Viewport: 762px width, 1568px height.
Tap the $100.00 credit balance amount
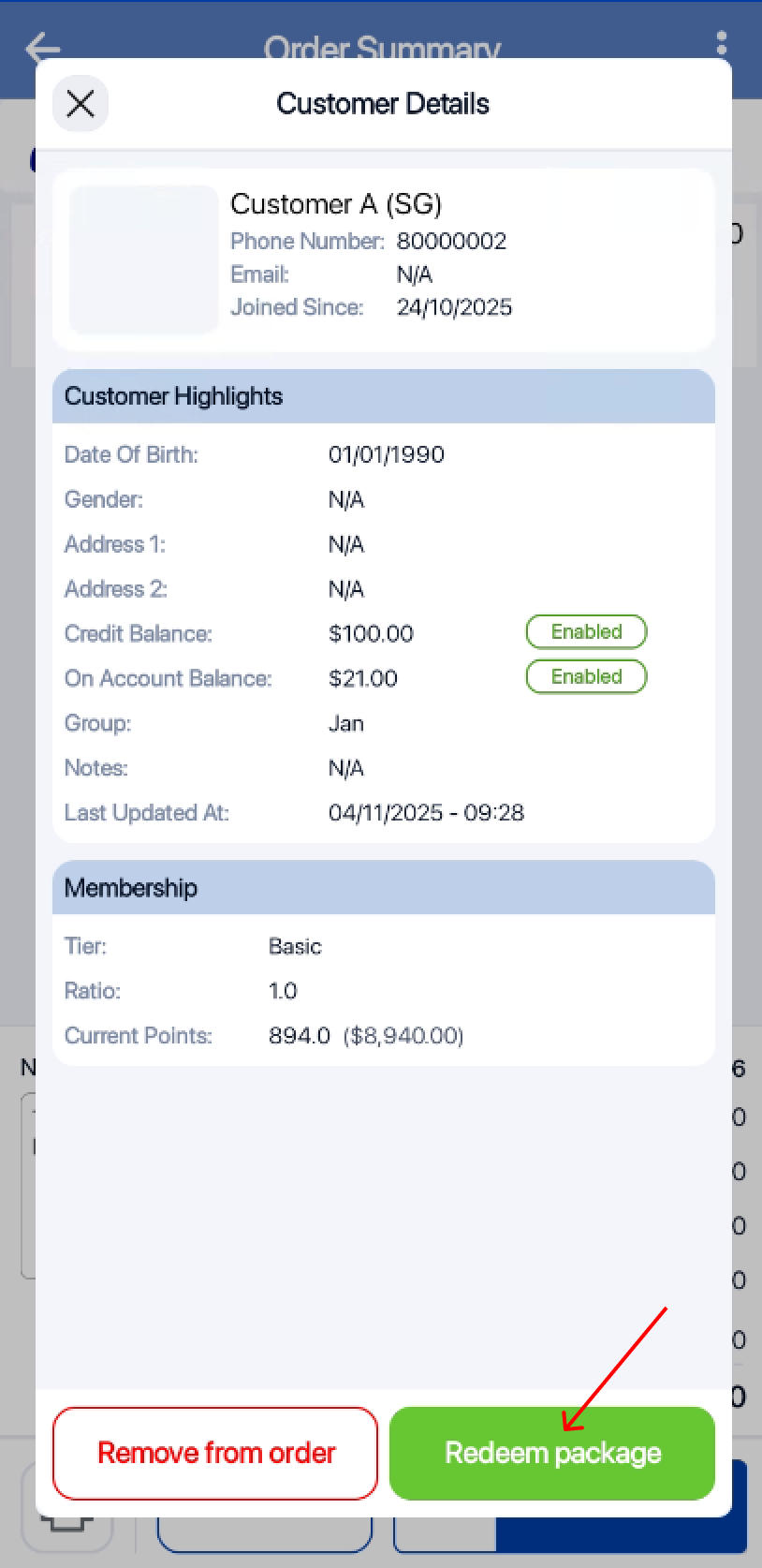(x=371, y=634)
